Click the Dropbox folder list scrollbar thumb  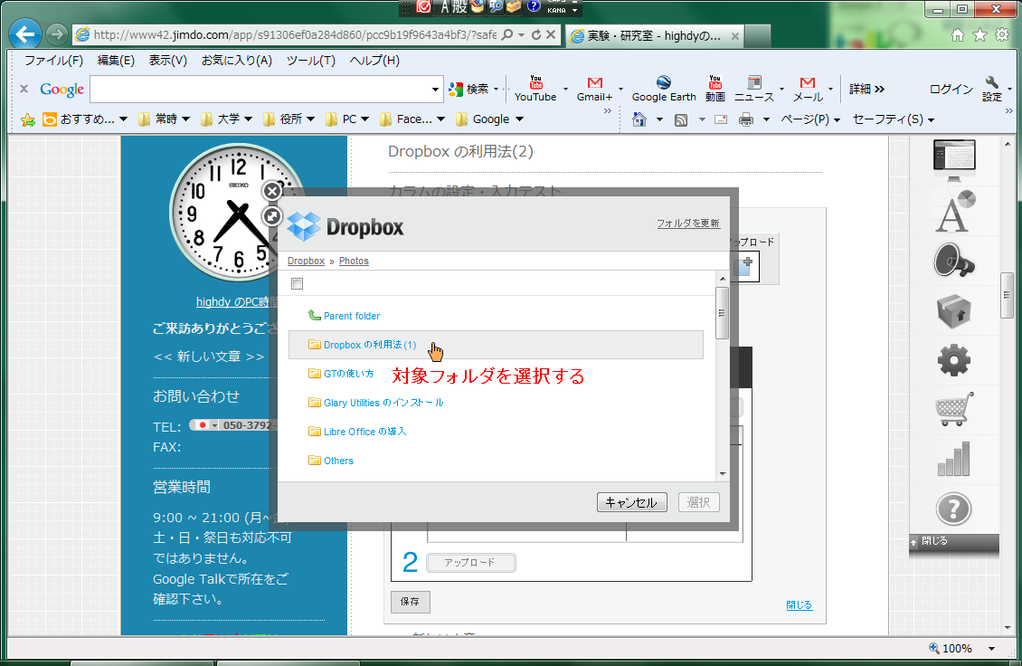(722, 313)
